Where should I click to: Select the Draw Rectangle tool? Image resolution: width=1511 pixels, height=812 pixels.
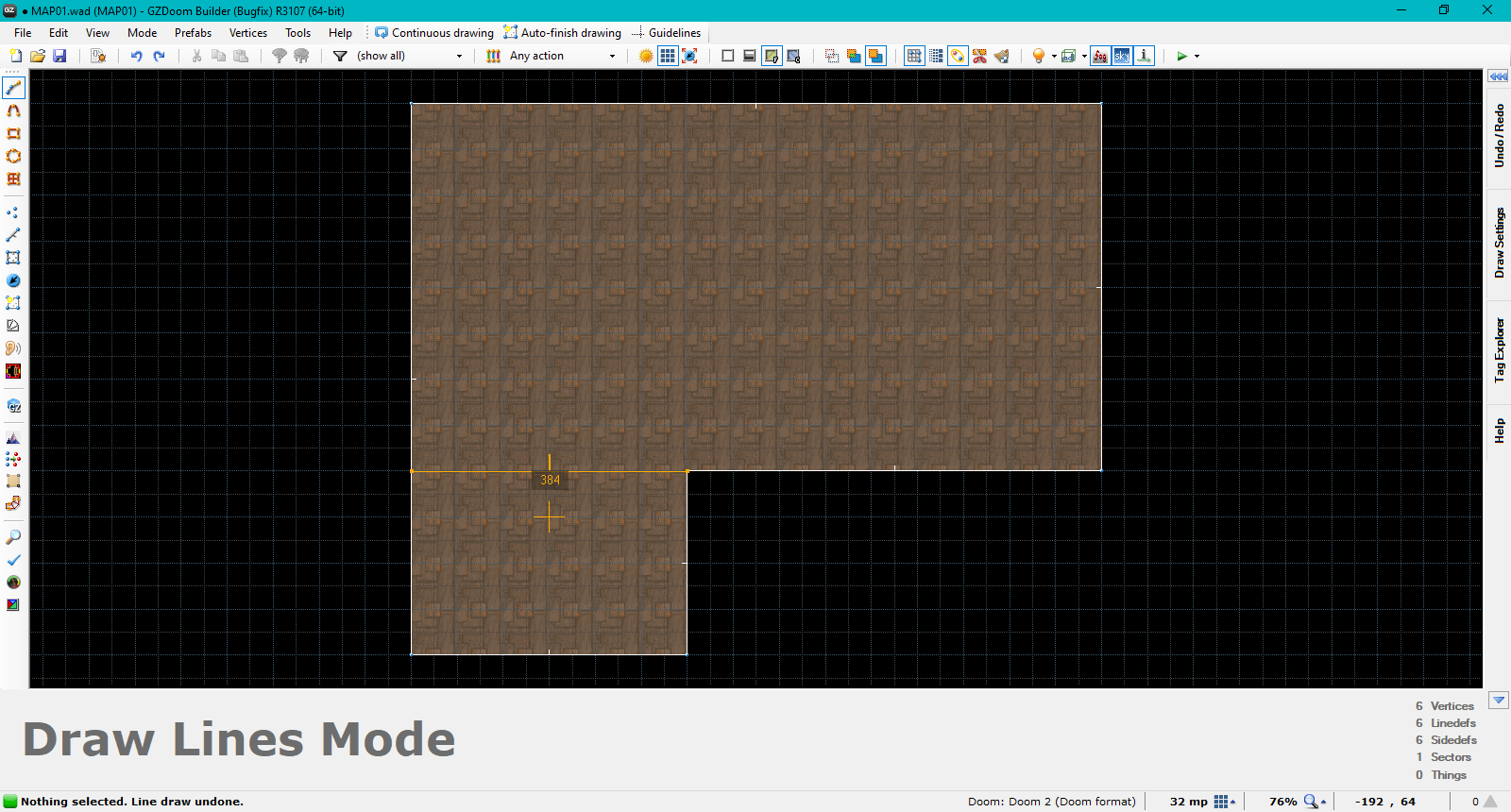pyautogui.click(x=13, y=134)
